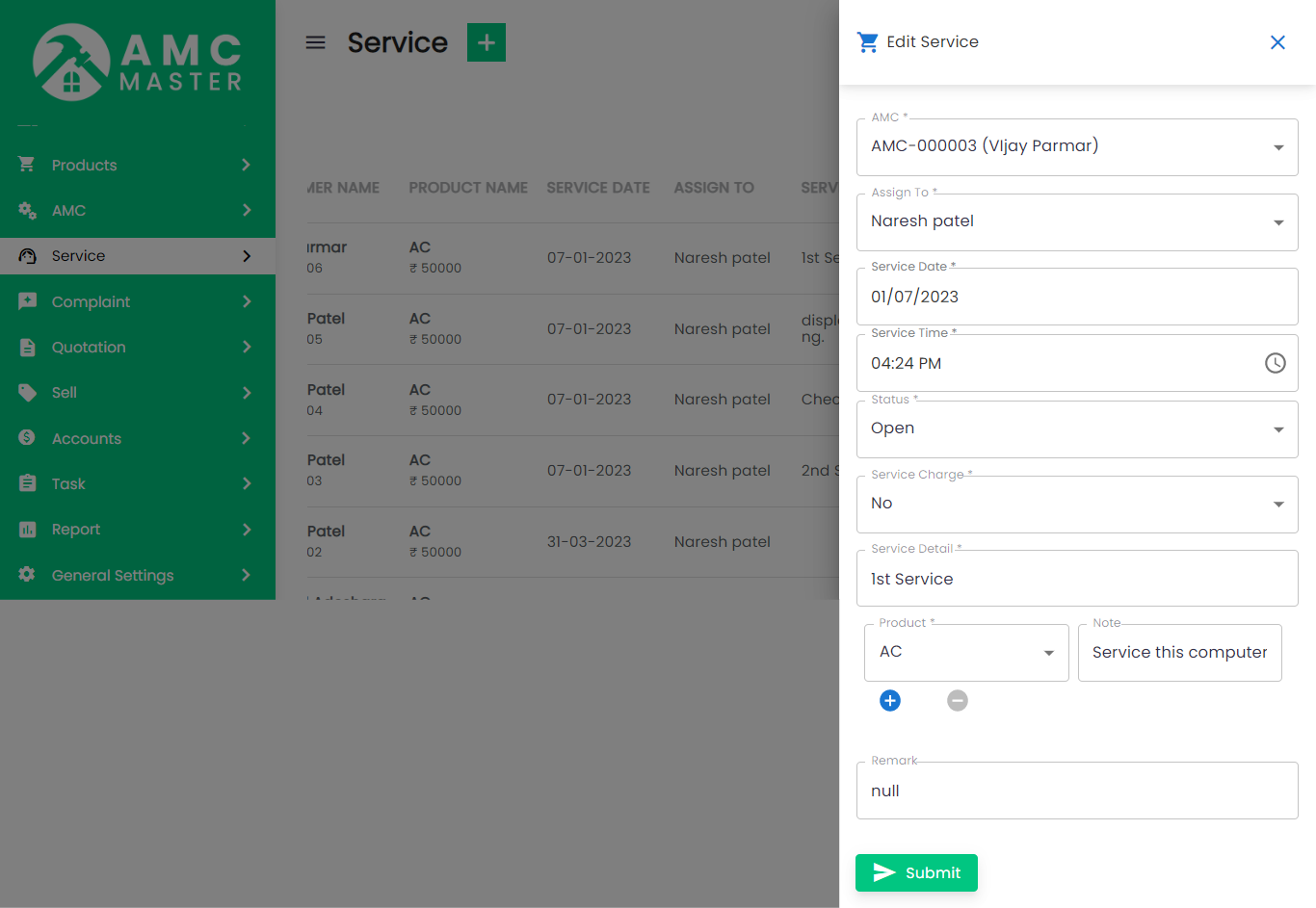This screenshot has height=908, width=1316.
Task: Add another product row with blue plus
Action: click(890, 701)
